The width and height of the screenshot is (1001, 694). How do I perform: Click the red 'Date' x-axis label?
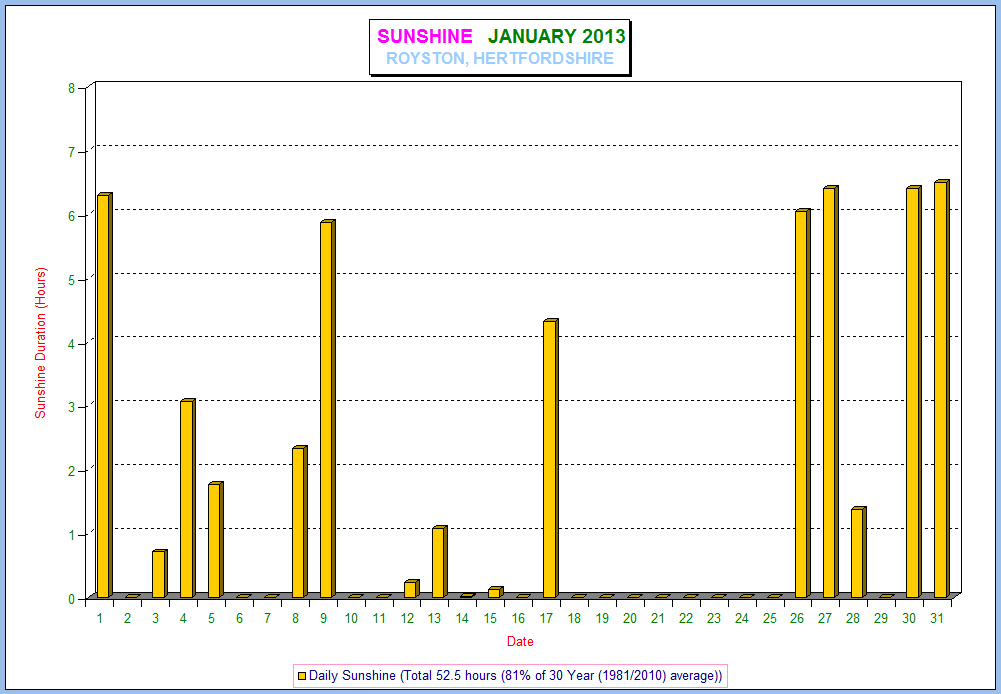pyautogui.click(x=520, y=642)
